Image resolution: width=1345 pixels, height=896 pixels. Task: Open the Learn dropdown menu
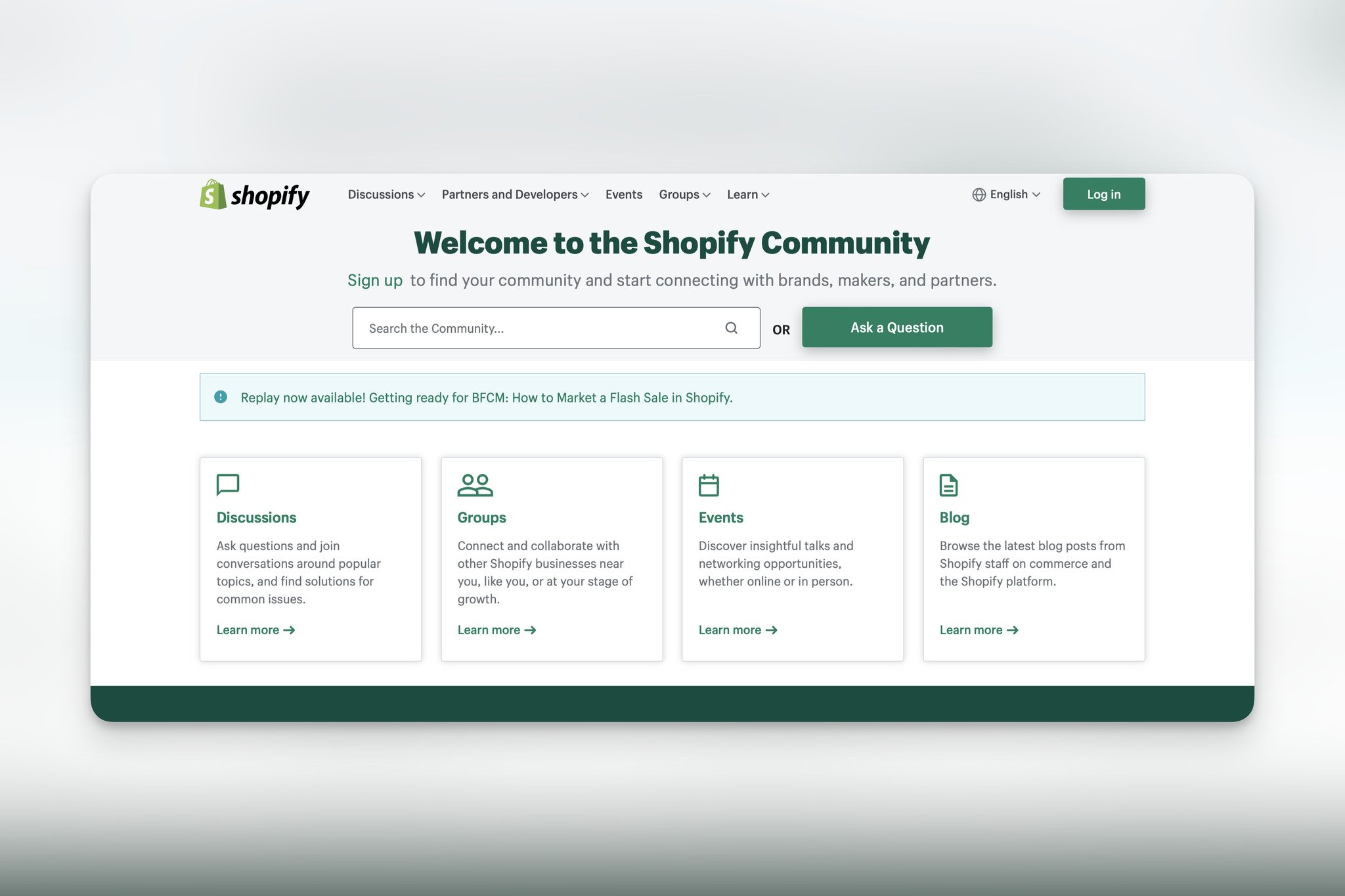[748, 194]
